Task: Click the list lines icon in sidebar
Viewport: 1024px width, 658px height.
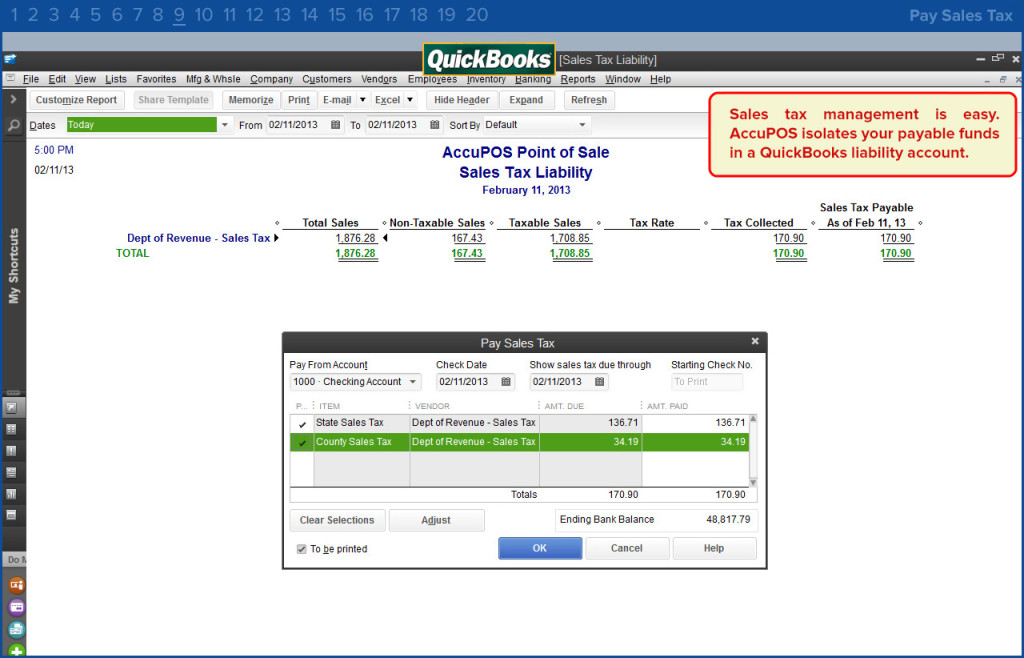Action: [12, 473]
